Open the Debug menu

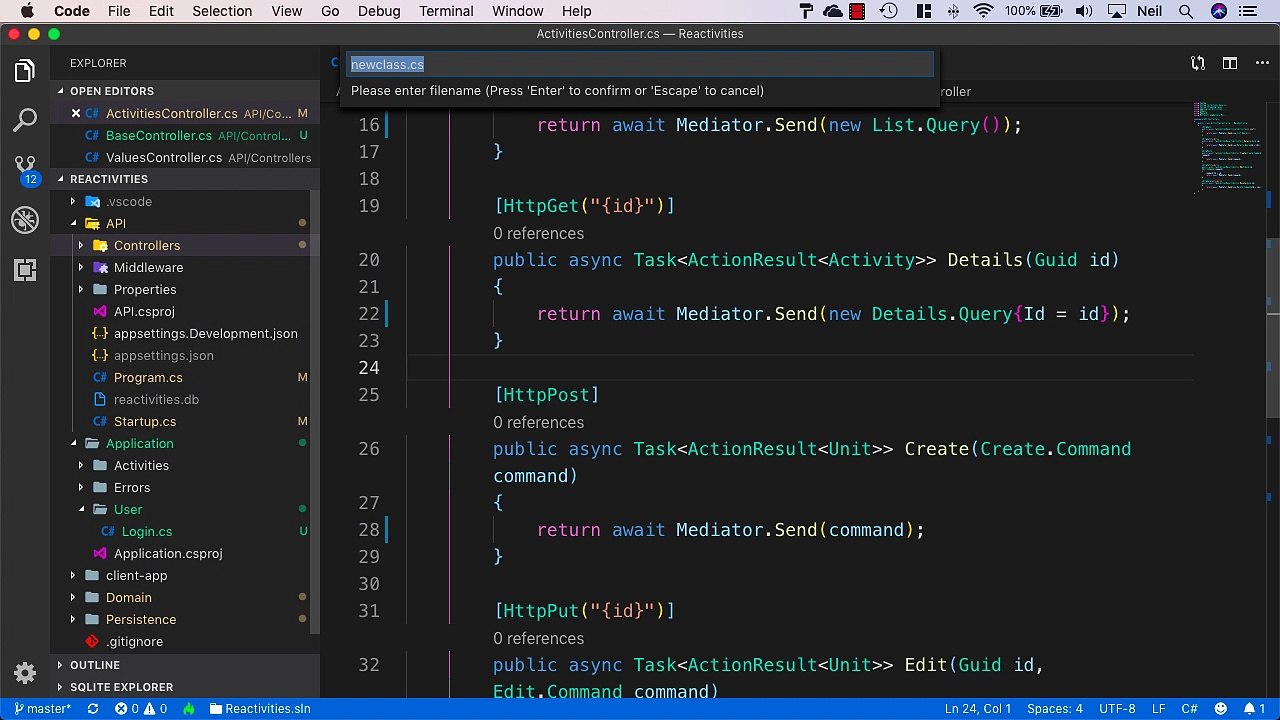[379, 11]
